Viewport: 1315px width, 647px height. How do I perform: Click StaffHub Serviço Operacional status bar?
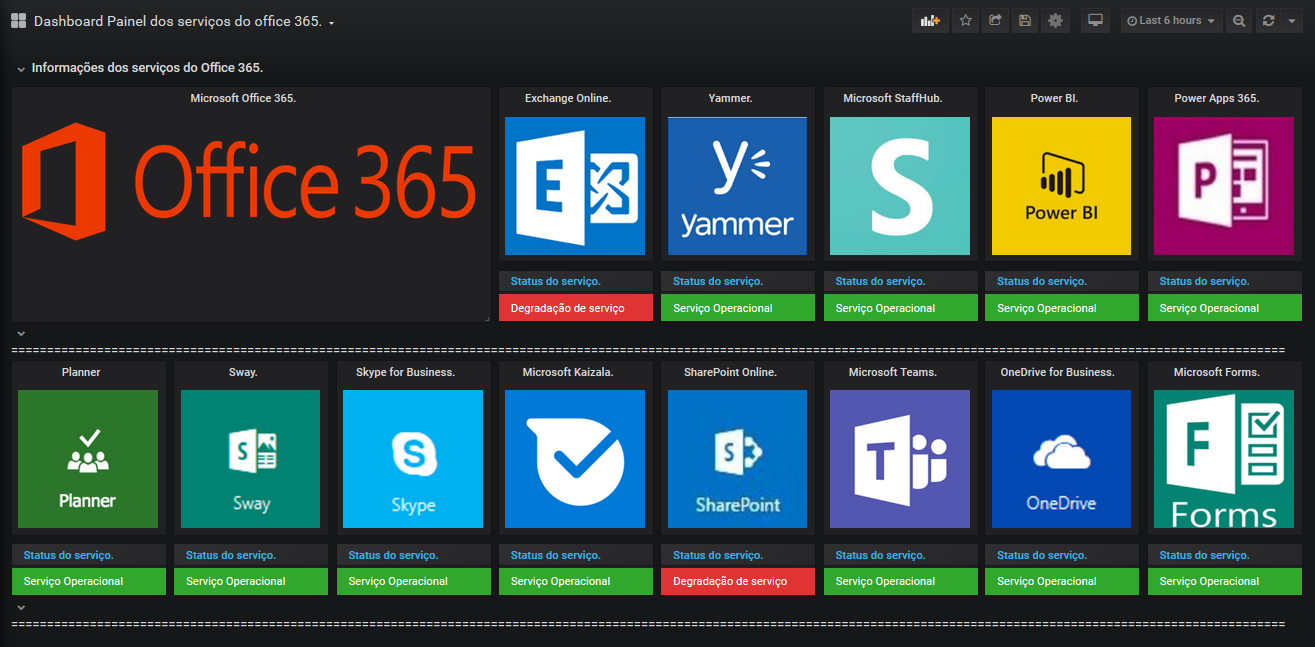click(901, 308)
